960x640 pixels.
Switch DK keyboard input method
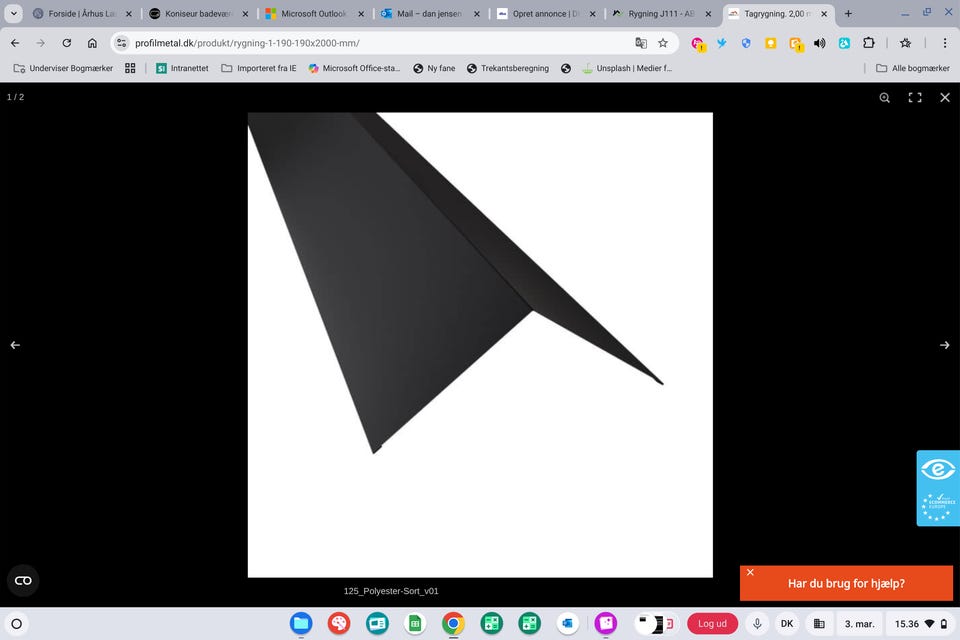point(787,623)
